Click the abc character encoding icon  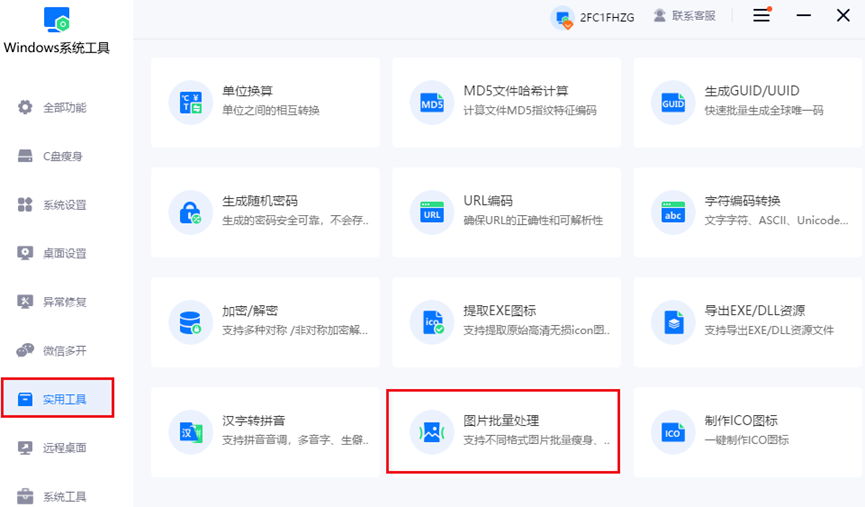coord(673,212)
